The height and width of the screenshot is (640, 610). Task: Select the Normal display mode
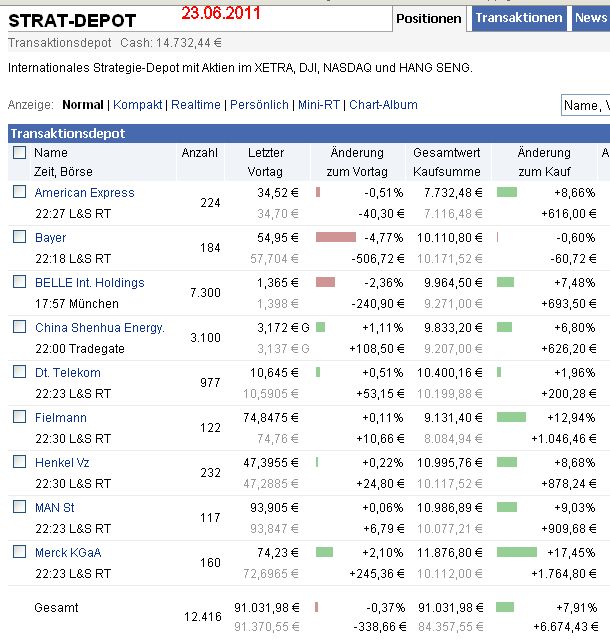point(83,105)
